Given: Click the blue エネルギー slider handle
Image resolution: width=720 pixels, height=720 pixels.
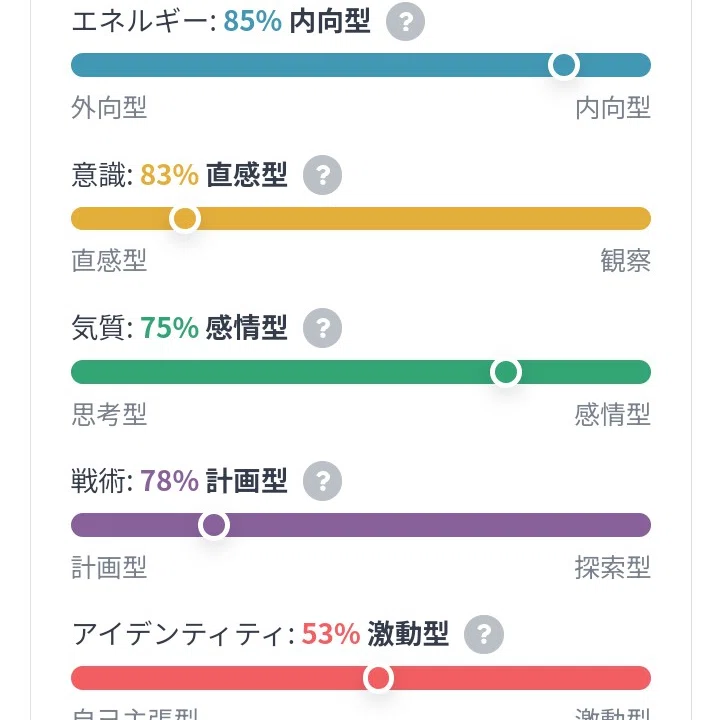Looking at the screenshot, I should point(564,65).
